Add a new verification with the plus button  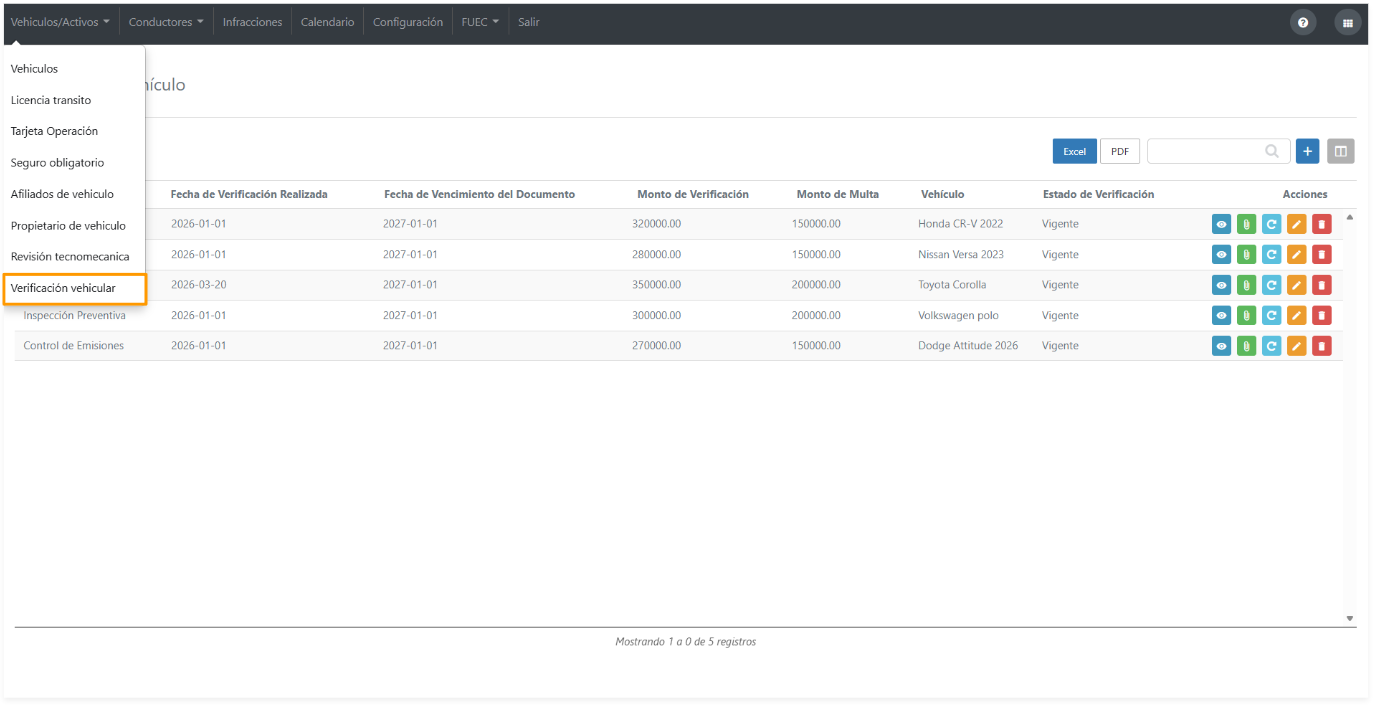tap(1307, 151)
